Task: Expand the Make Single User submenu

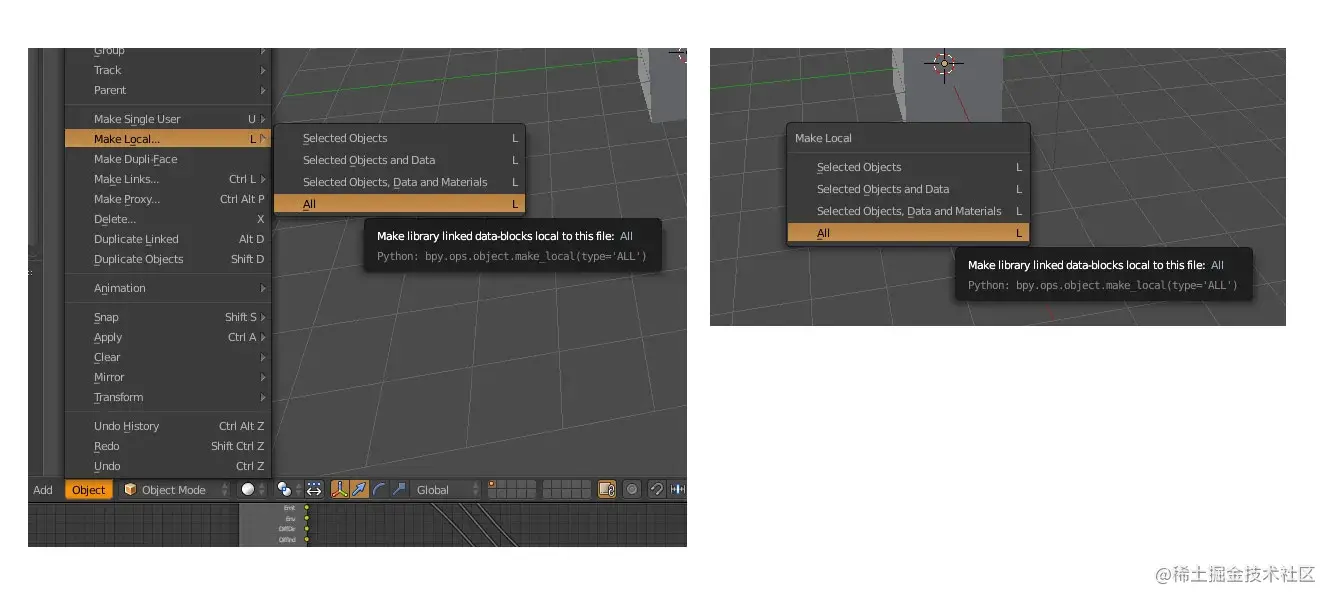Action: [168, 119]
